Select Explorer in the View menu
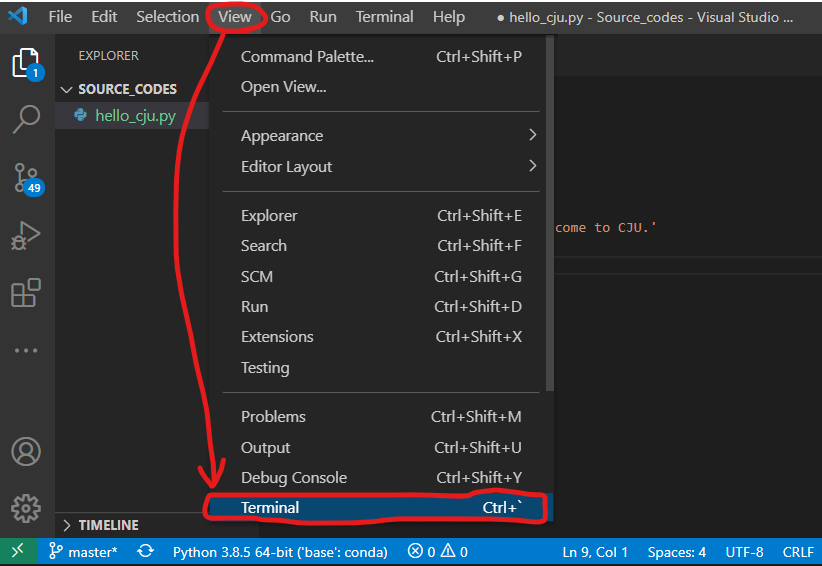Screen dimensions: 822x566 coord(381,216)
